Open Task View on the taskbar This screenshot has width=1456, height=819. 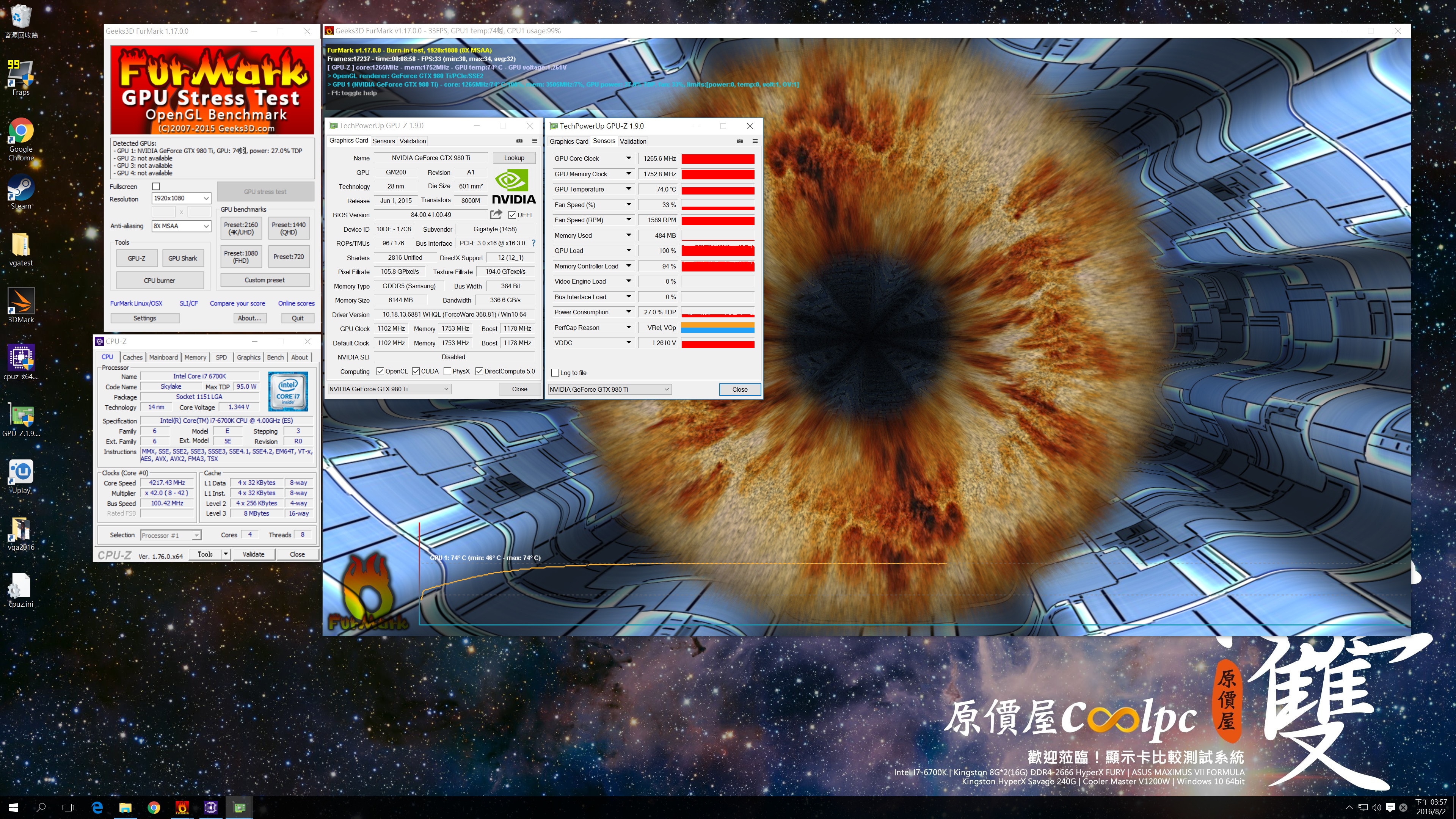coord(68,808)
